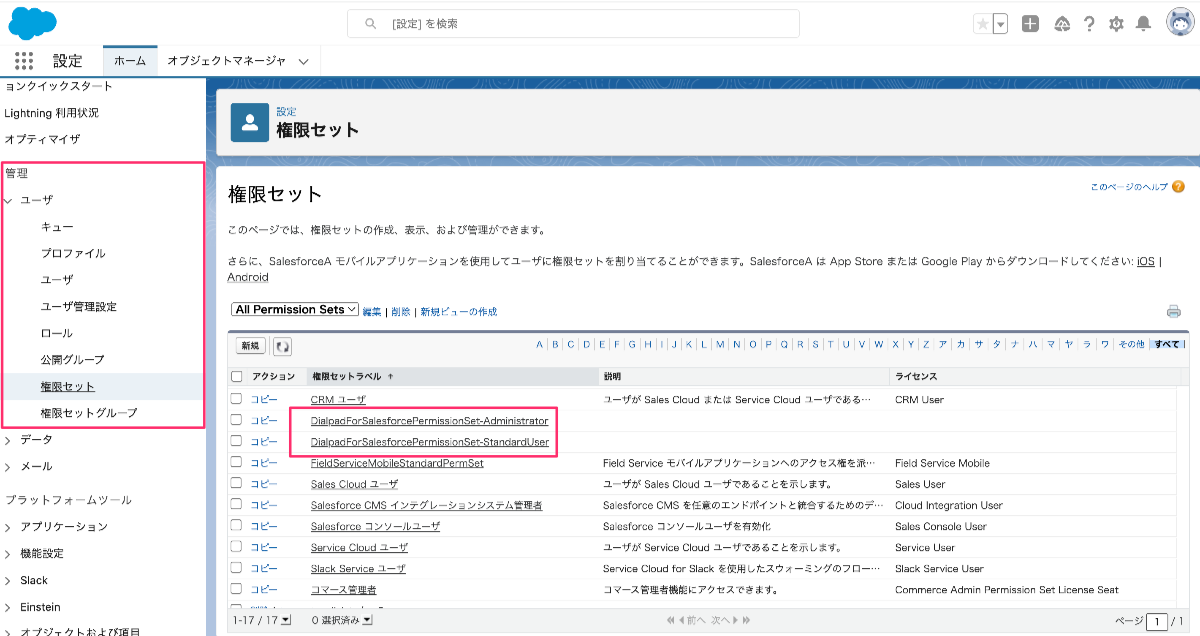Open the 0 選択済み dropdown
1200x636 pixels.
[367, 621]
